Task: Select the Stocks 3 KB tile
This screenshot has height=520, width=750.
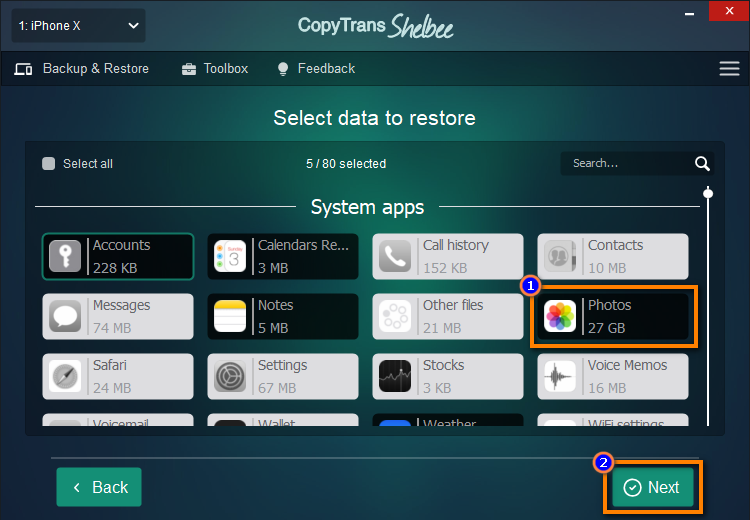Action: (x=448, y=376)
